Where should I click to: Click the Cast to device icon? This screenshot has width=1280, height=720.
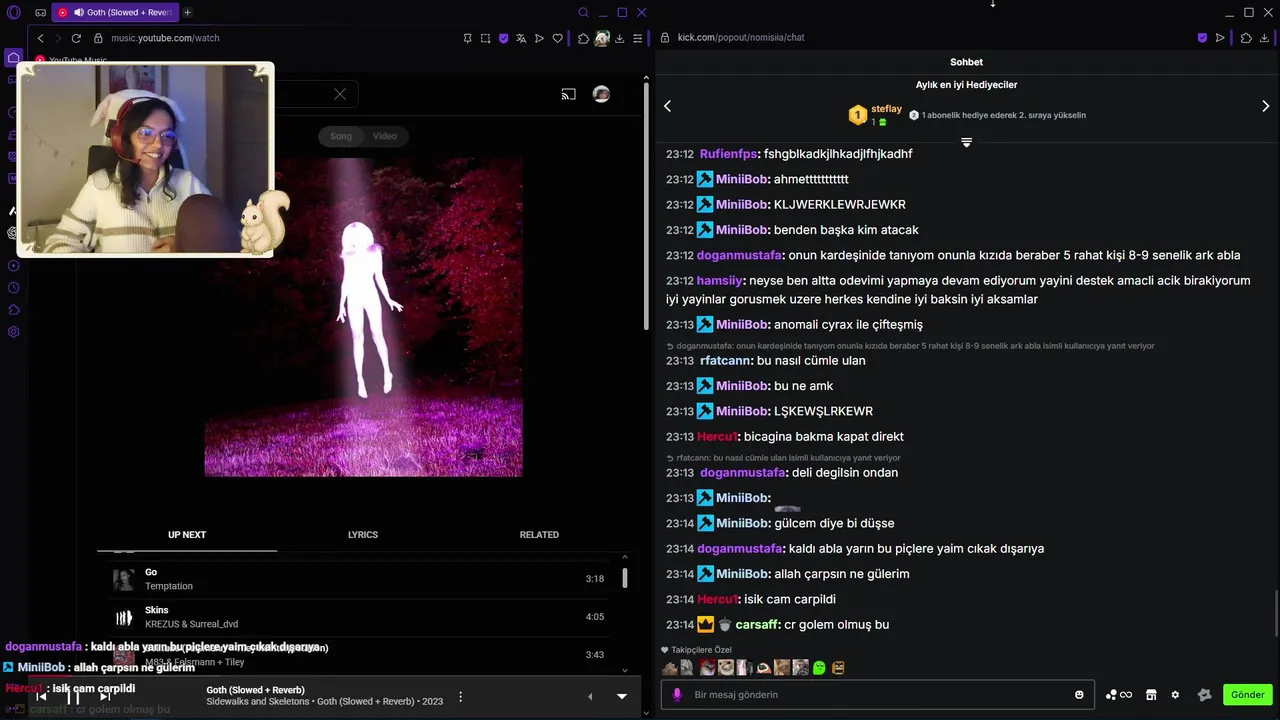coord(568,94)
